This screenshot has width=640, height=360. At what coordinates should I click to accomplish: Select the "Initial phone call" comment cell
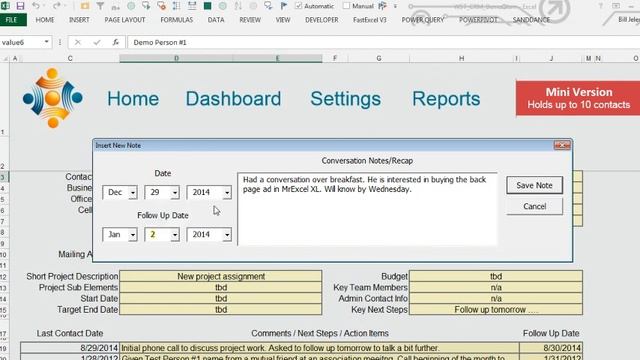319,348
